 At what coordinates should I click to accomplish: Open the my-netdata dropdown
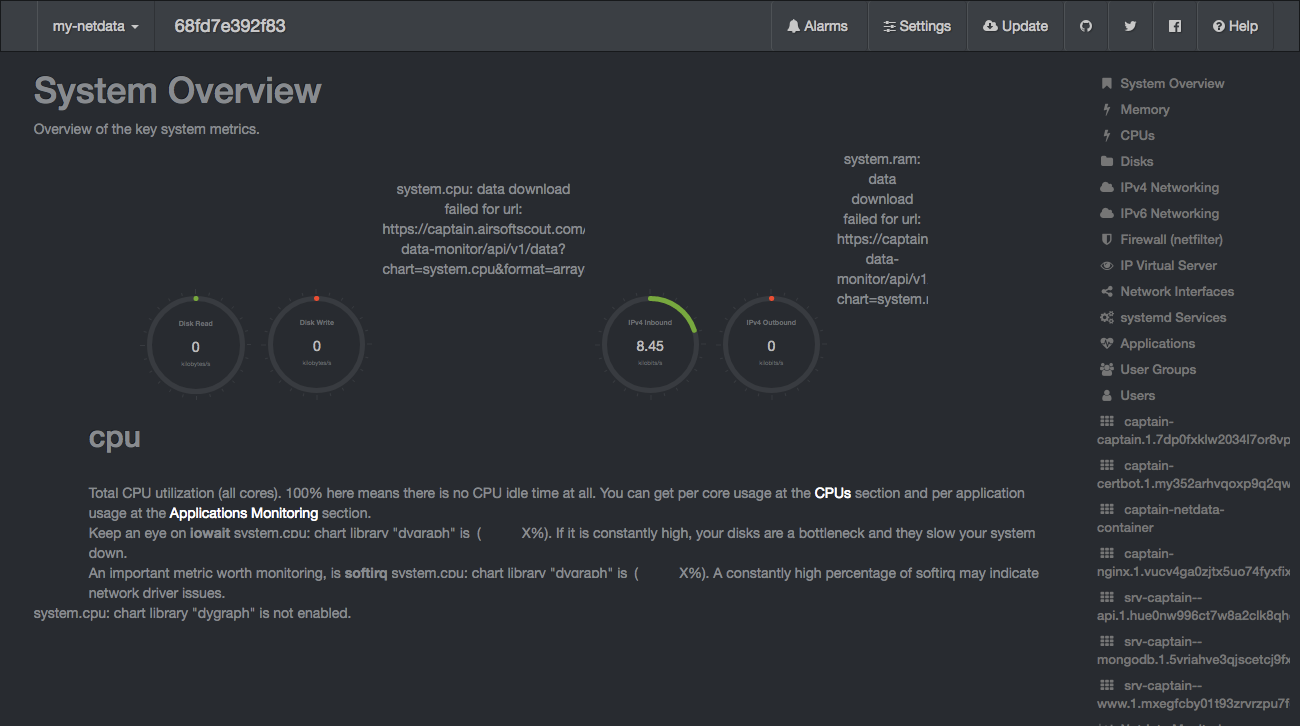pos(95,25)
